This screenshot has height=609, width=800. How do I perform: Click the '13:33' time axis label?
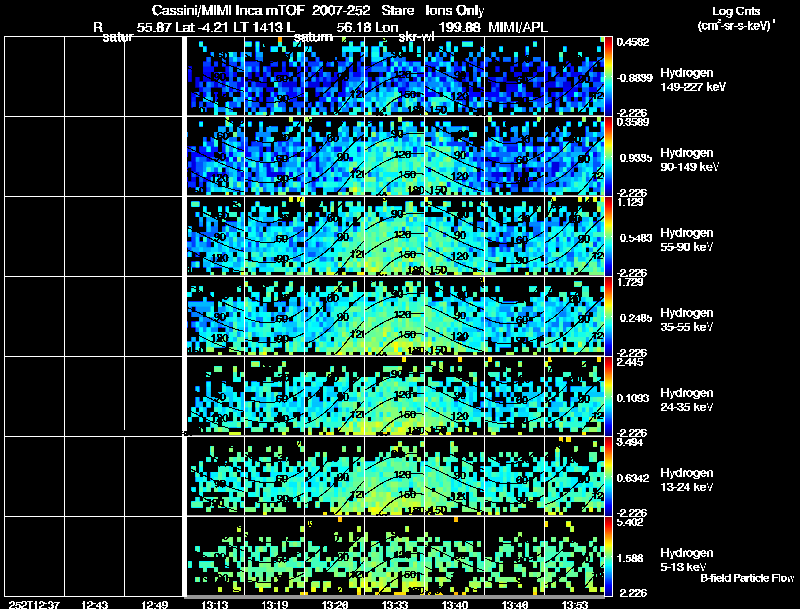394,604
